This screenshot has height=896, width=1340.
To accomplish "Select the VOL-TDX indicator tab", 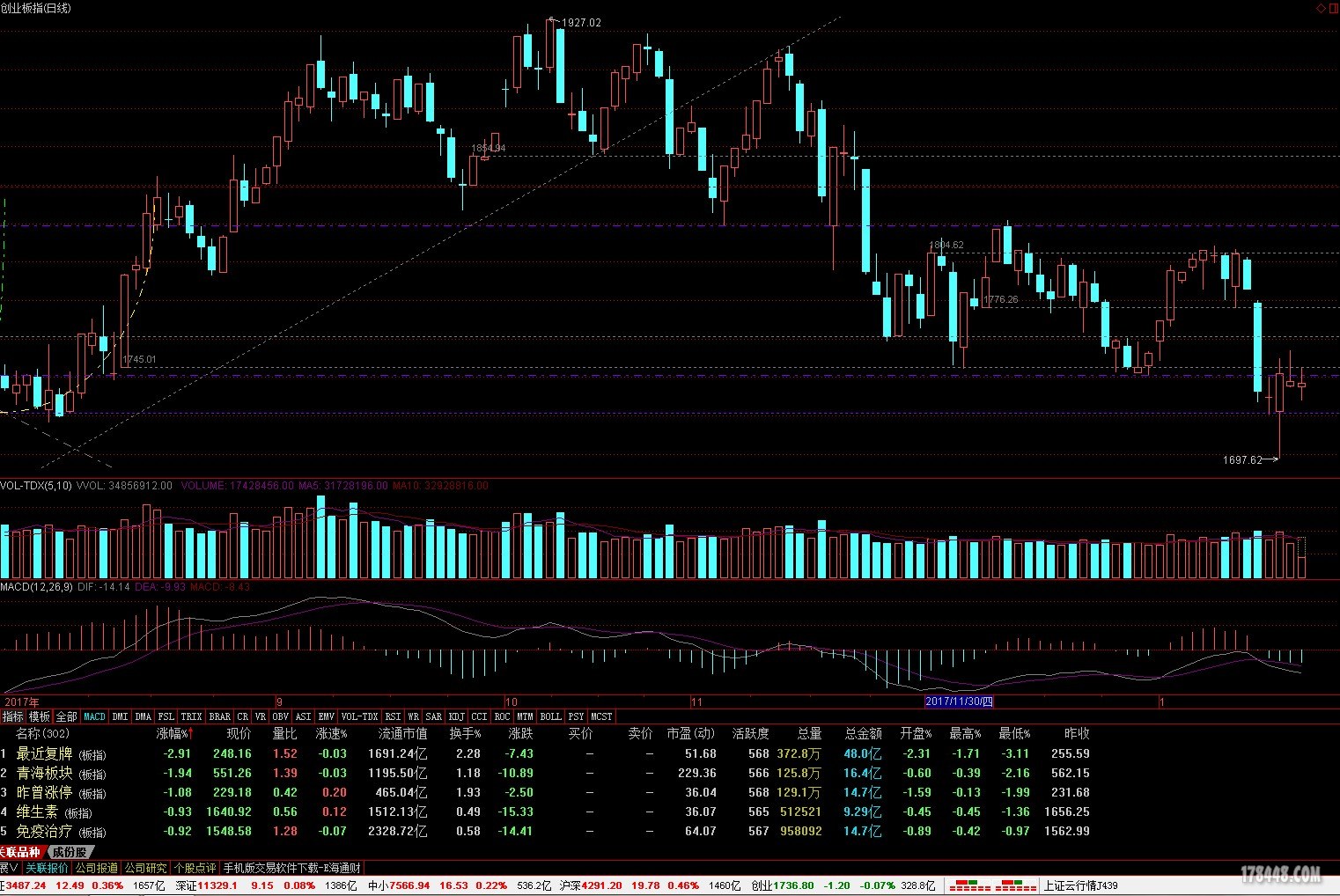I will click(x=359, y=716).
